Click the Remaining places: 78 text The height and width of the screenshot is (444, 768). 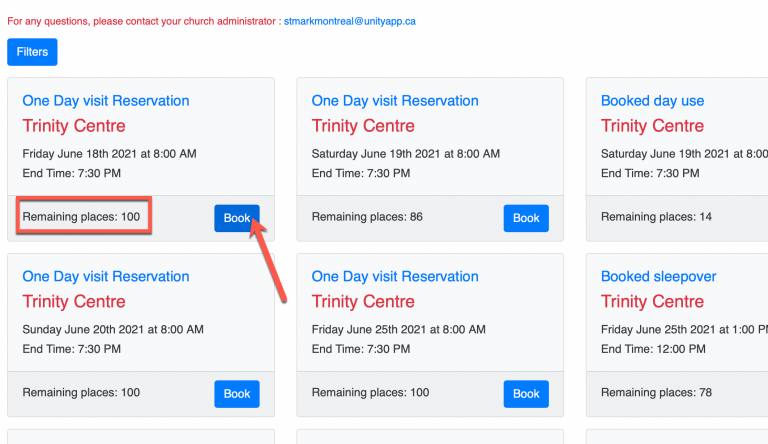[x=656, y=393]
